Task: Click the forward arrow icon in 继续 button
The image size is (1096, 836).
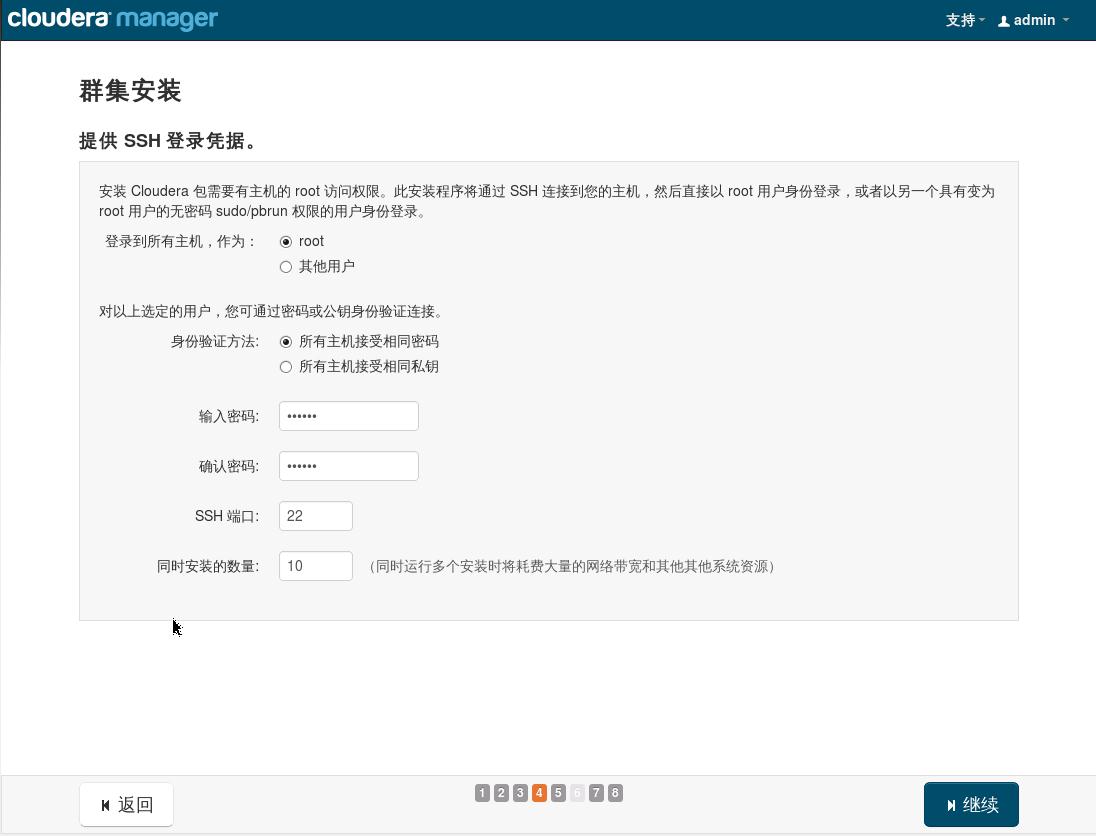Action: (x=949, y=804)
